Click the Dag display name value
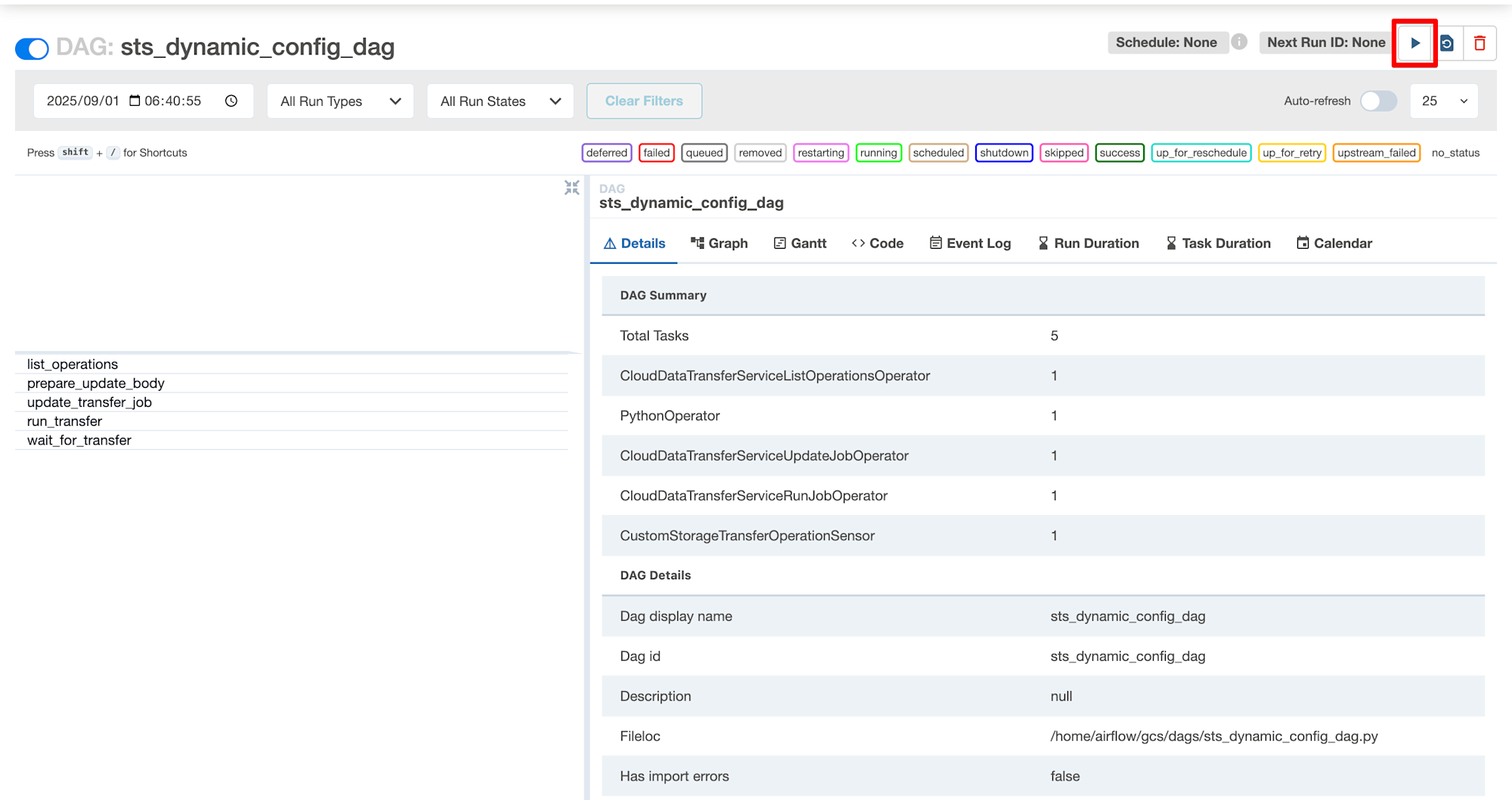 pyautogui.click(x=1128, y=616)
